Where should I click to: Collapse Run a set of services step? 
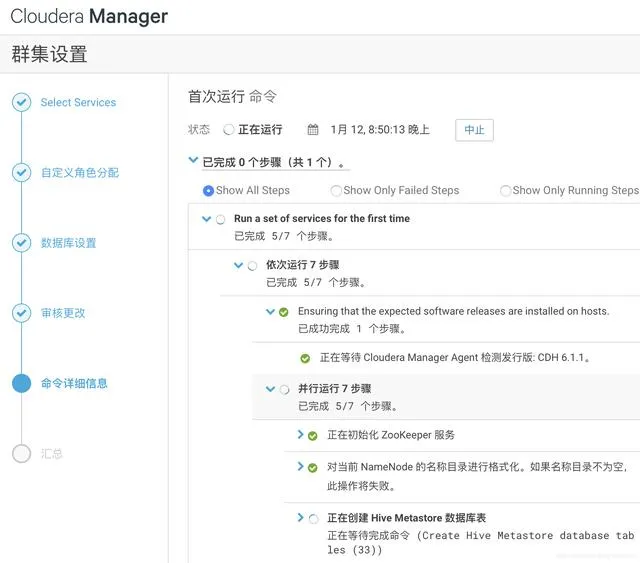pyautogui.click(x=207, y=219)
